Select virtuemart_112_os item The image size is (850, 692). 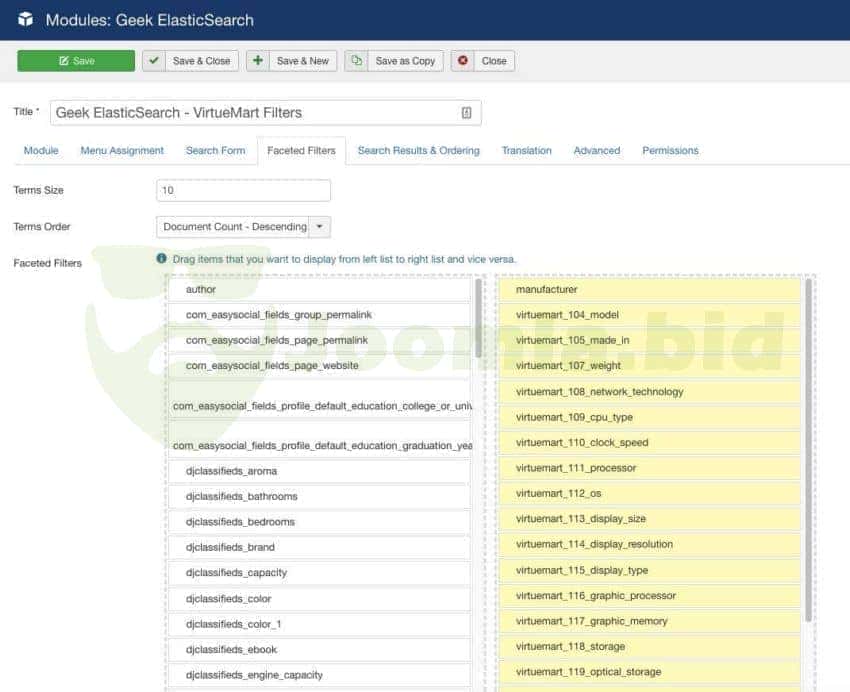649,493
